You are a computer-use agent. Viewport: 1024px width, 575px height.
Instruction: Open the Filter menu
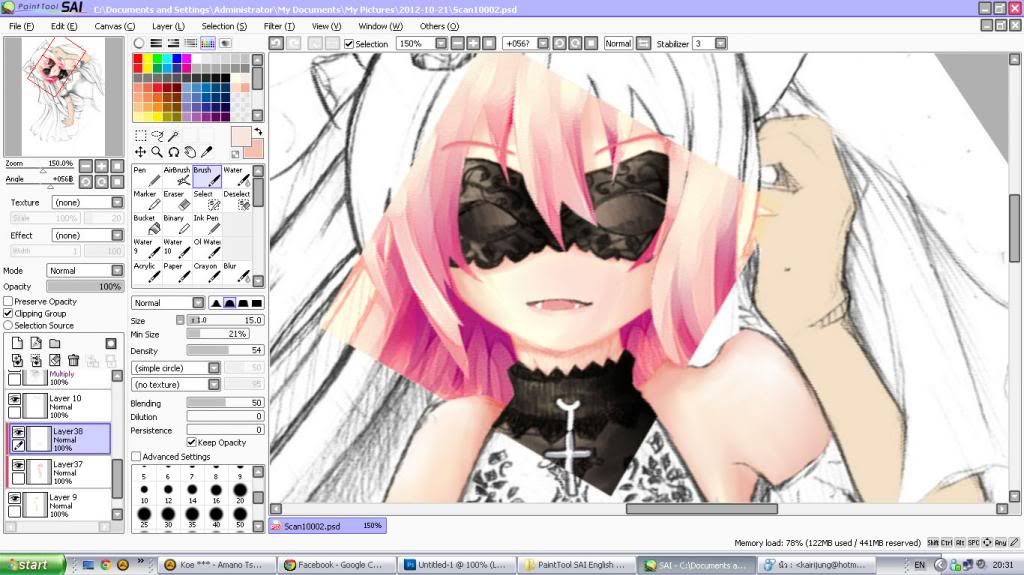(279, 26)
